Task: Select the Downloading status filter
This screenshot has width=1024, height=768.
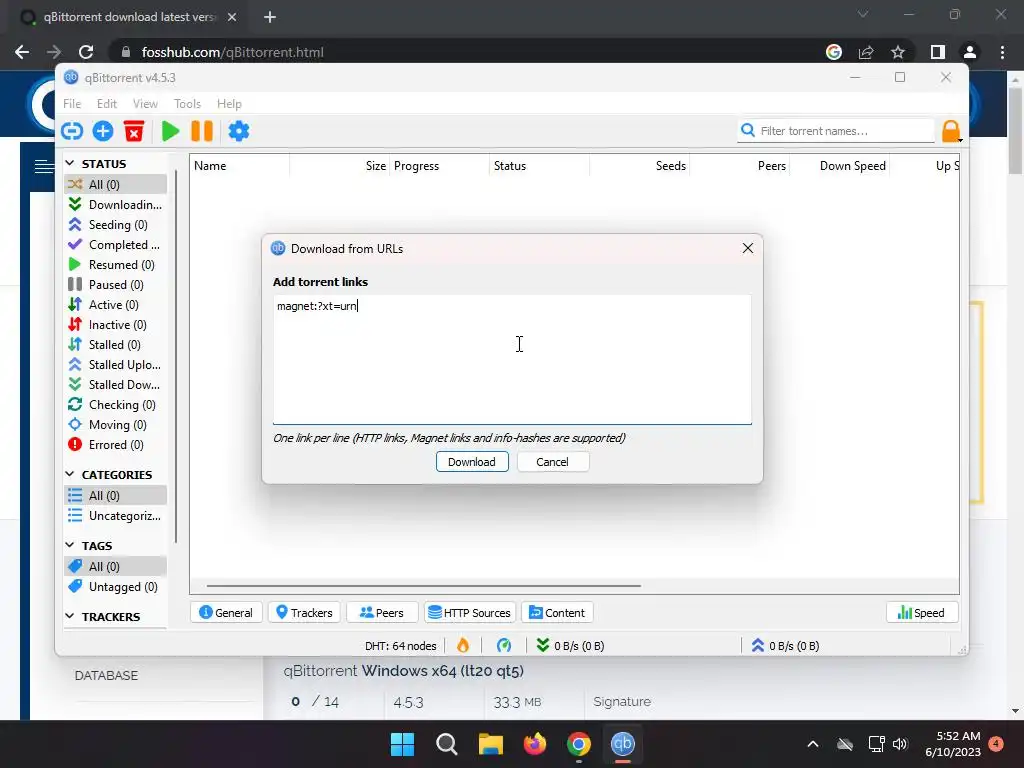Action: 116,204
